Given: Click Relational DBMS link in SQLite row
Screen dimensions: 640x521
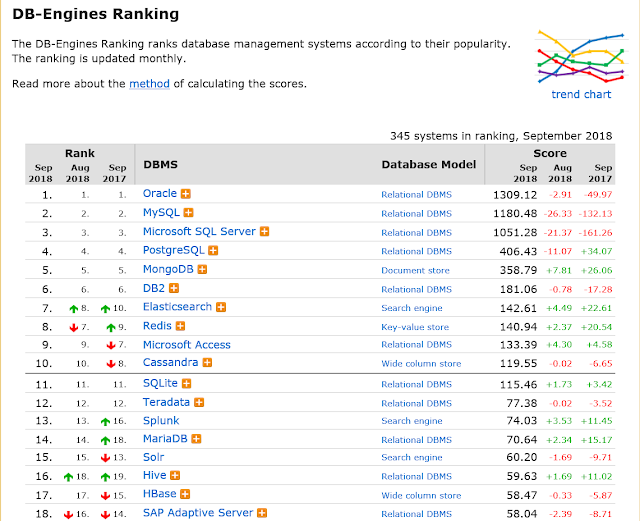Looking at the screenshot, I should coord(416,385).
